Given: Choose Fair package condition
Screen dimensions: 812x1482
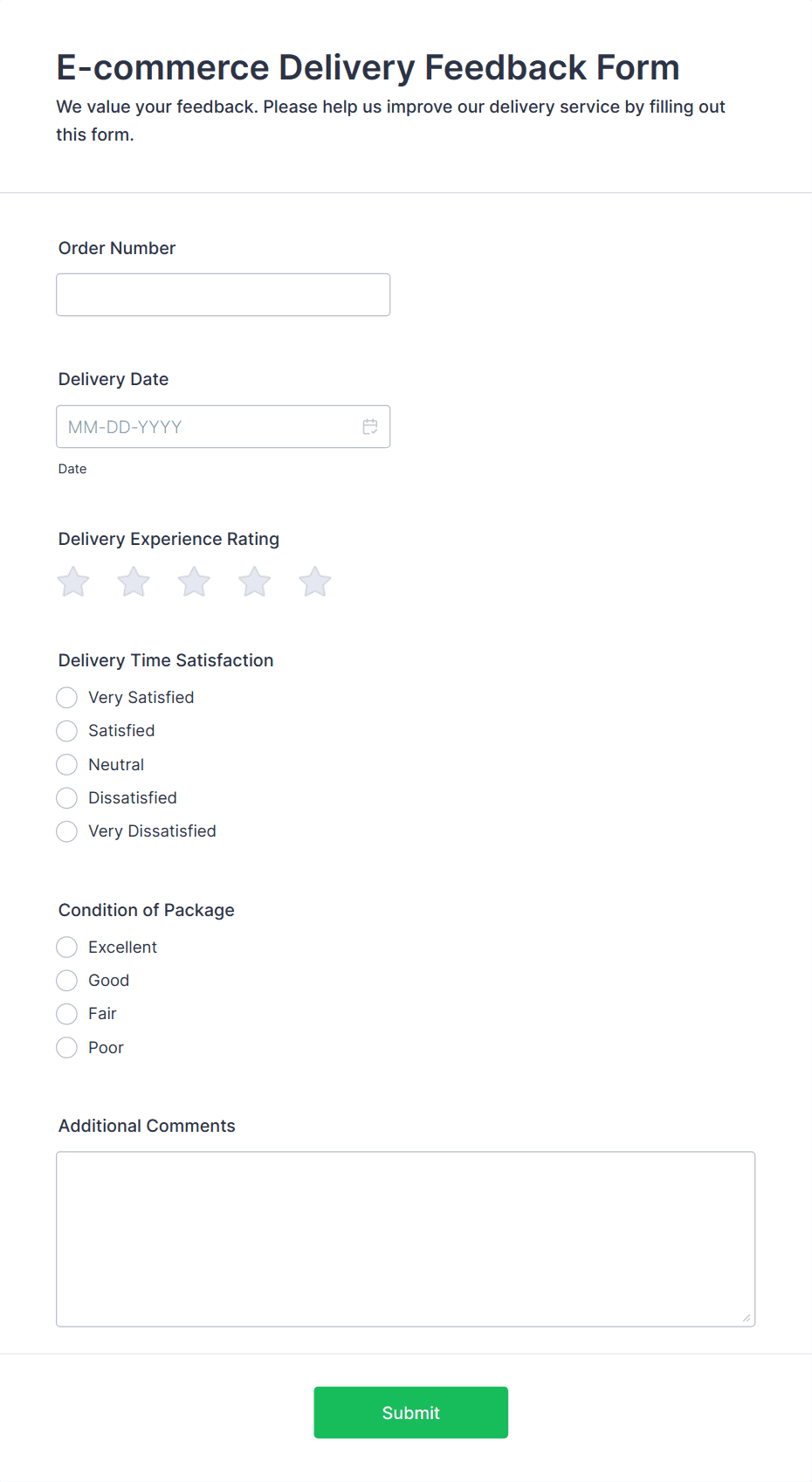Looking at the screenshot, I should coord(66,1014).
